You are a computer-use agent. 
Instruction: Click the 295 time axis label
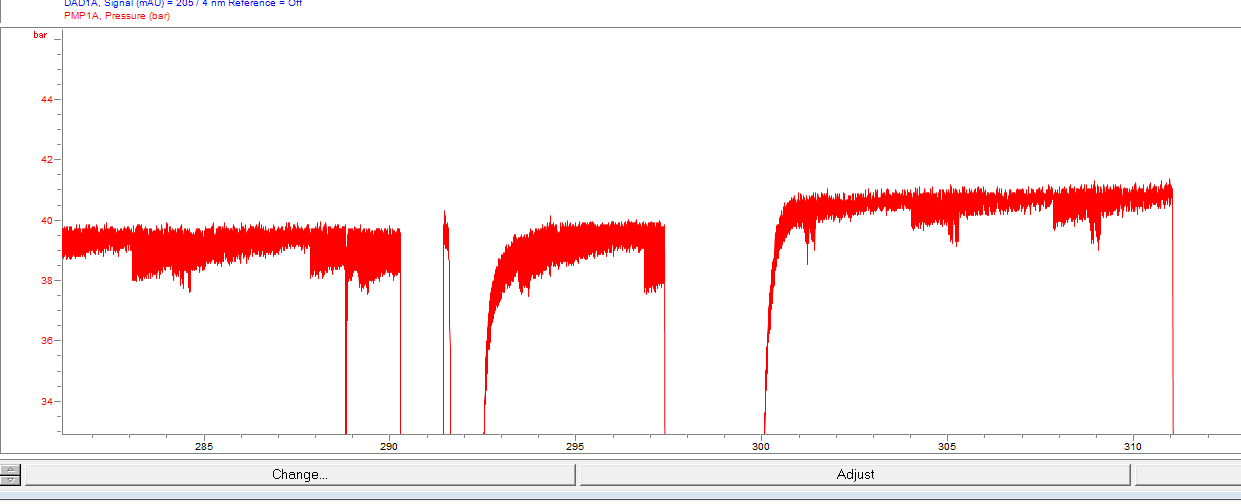tap(575, 446)
